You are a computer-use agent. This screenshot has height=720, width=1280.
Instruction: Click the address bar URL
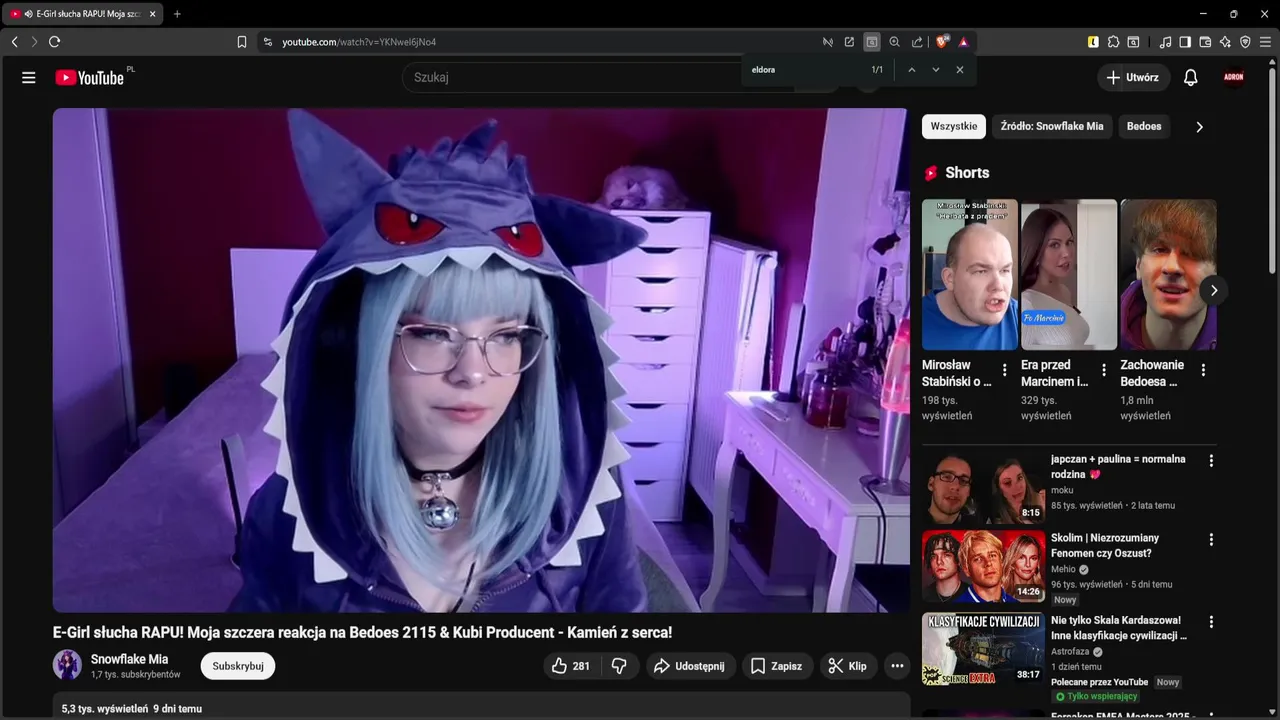click(359, 42)
